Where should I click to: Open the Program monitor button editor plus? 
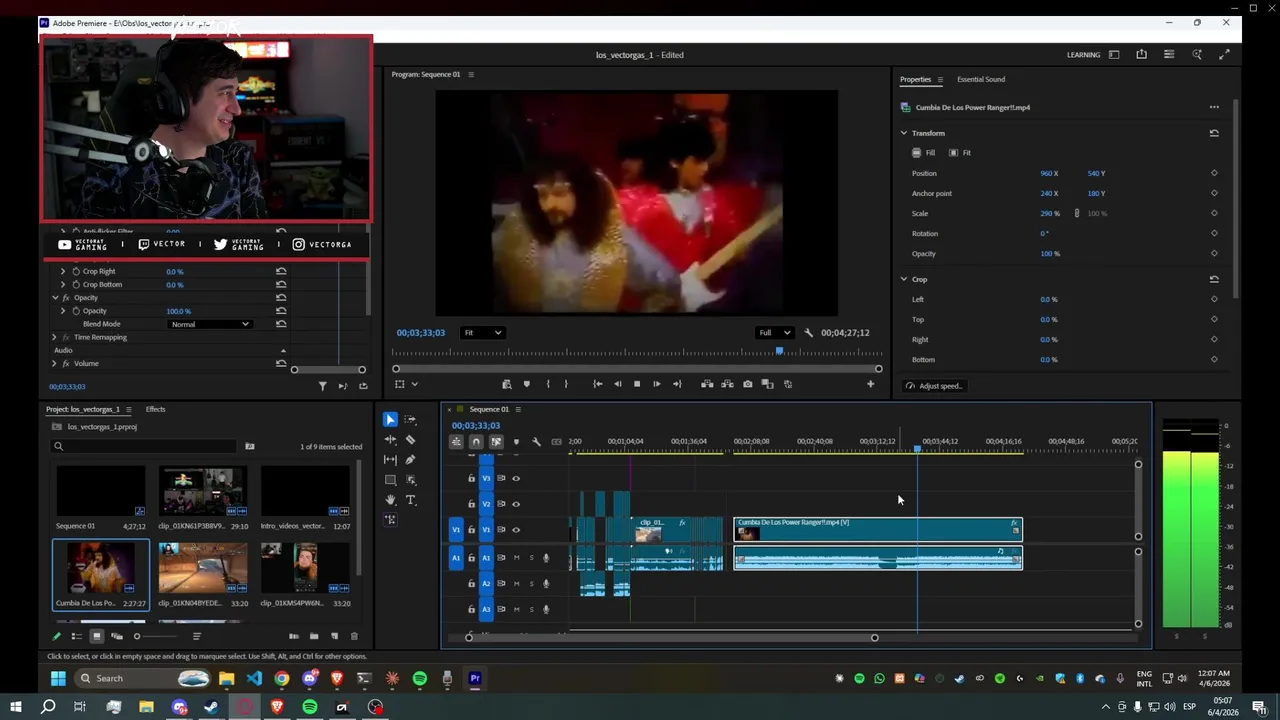click(870, 384)
